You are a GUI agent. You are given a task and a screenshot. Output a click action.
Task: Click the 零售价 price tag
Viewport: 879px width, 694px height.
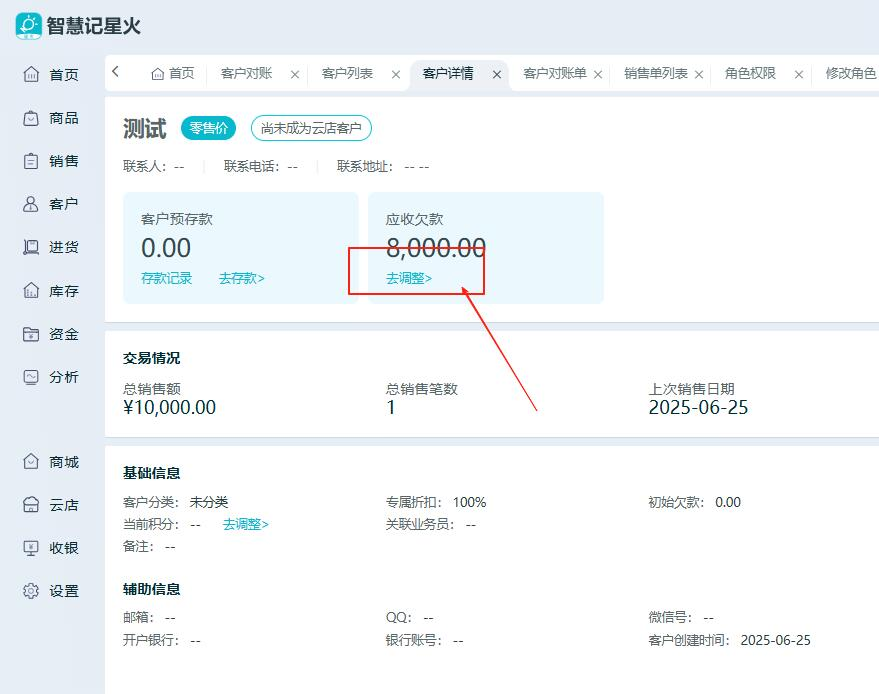coord(209,128)
